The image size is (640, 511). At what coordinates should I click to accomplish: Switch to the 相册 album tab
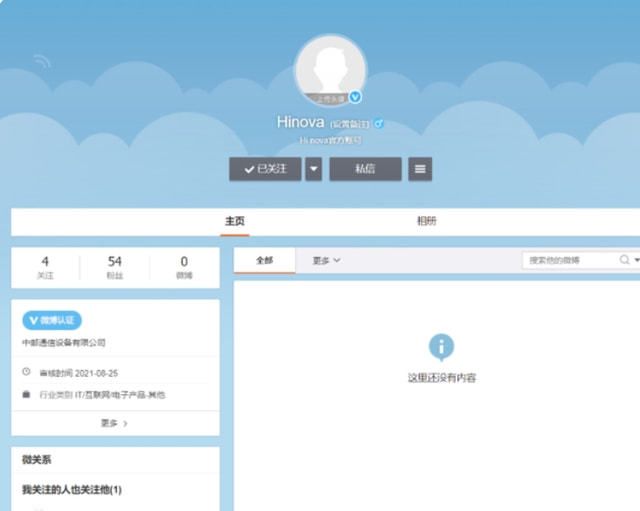pos(427,221)
